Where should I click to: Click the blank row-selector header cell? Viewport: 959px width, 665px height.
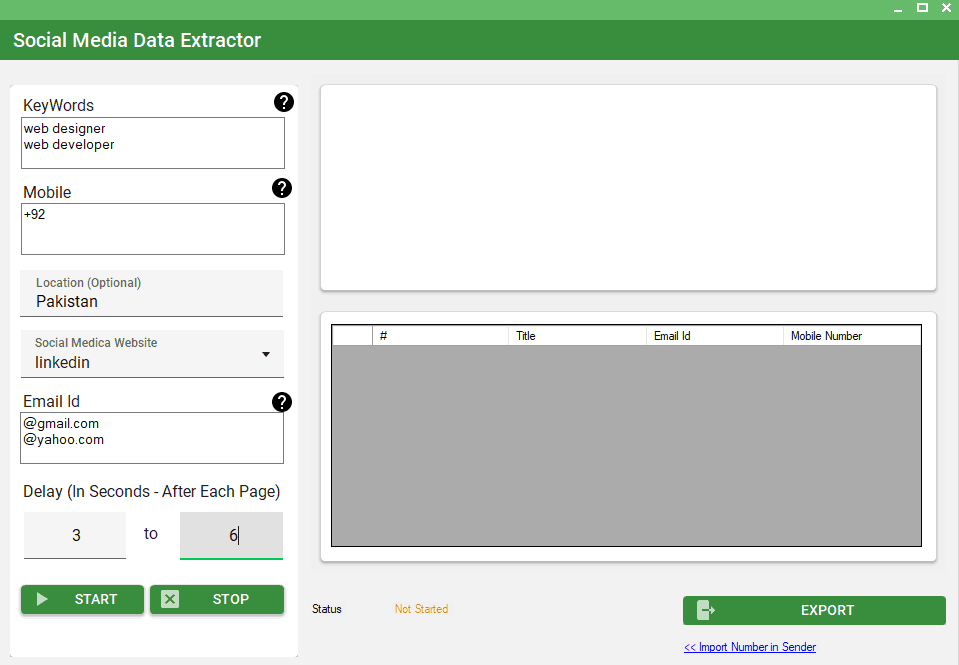pos(352,336)
